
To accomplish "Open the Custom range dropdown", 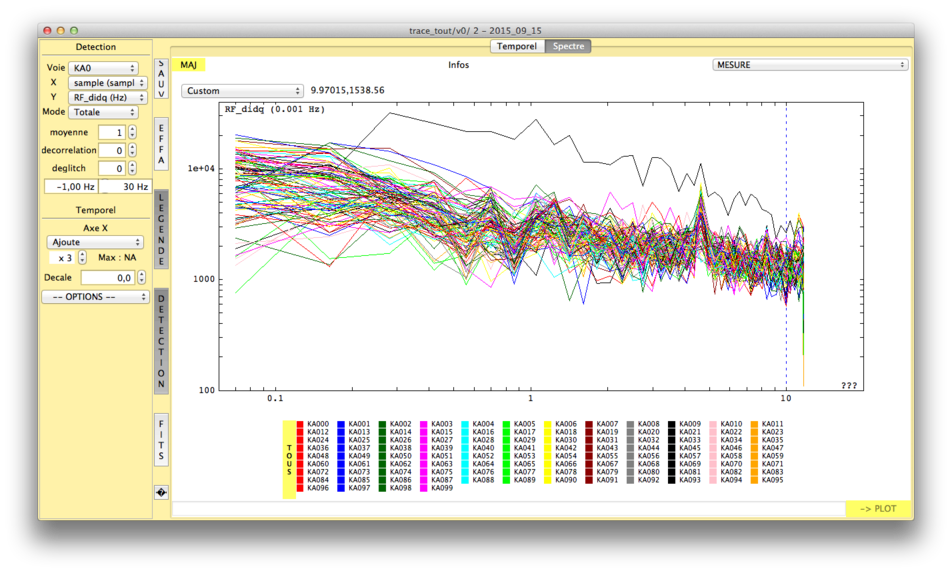I will [242, 91].
